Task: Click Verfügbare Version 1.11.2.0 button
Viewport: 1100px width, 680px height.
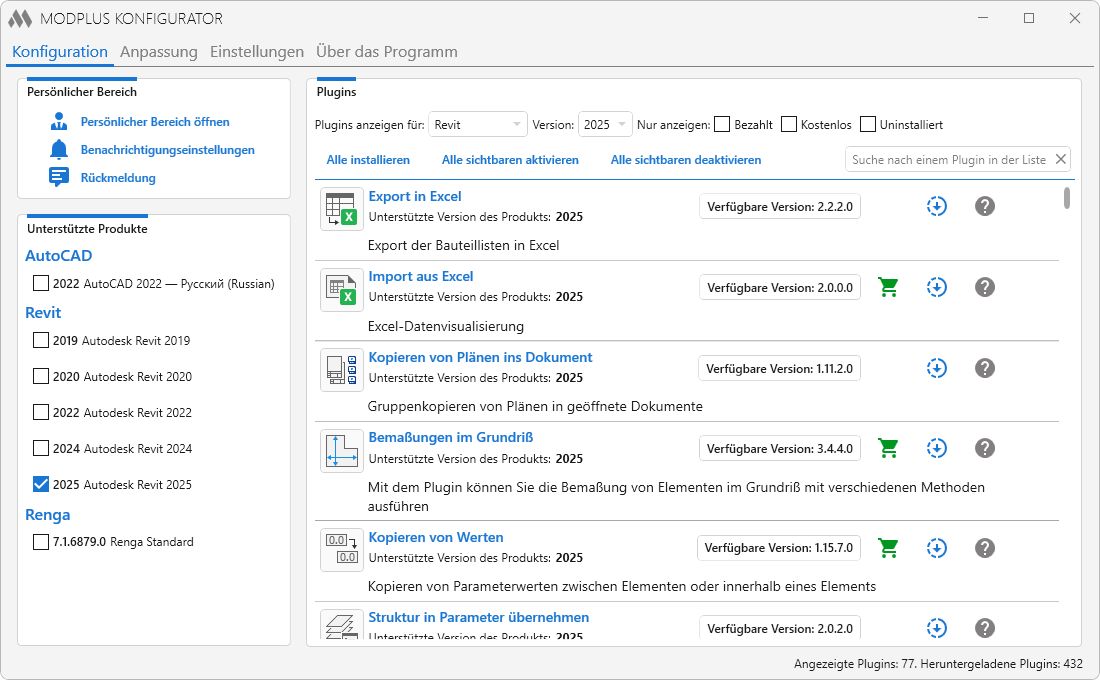Action: [x=779, y=368]
